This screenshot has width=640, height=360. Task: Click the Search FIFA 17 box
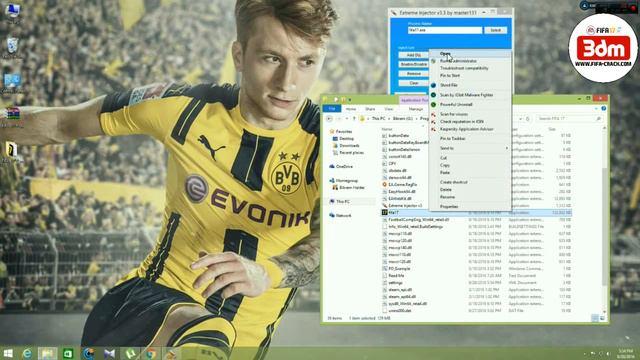coord(569,118)
